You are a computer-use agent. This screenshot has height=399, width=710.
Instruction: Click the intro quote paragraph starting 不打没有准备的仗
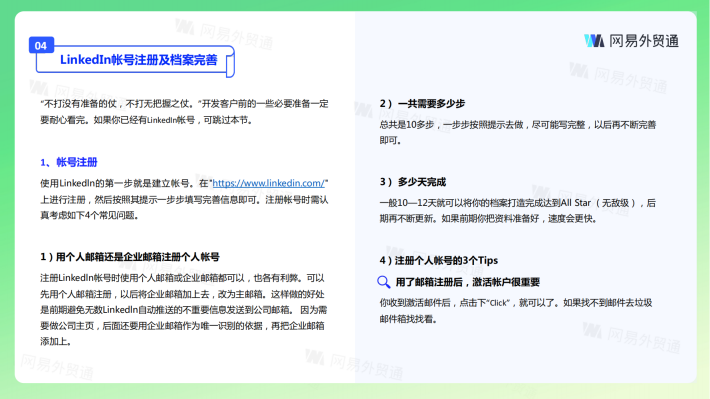click(x=184, y=111)
